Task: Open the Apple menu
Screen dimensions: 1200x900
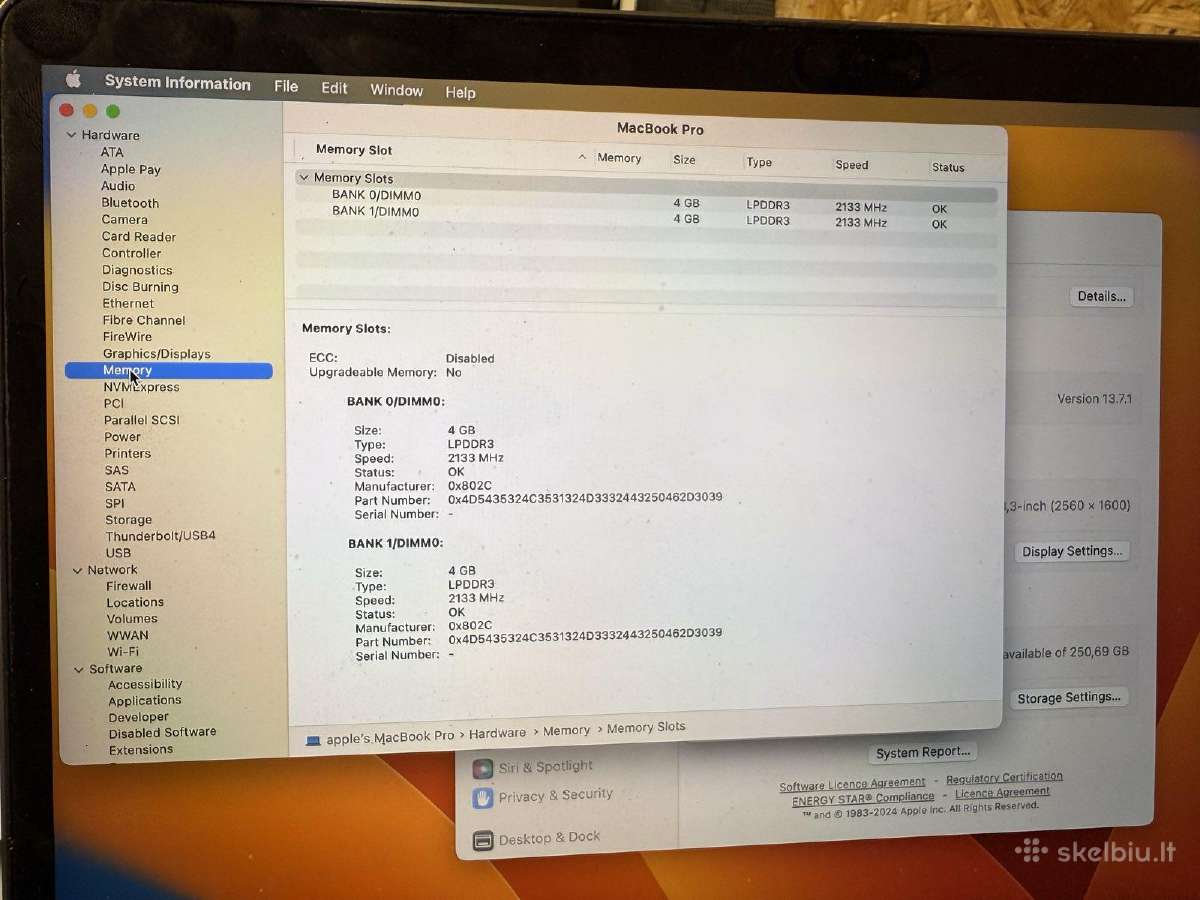Action: [x=72, y=79]
